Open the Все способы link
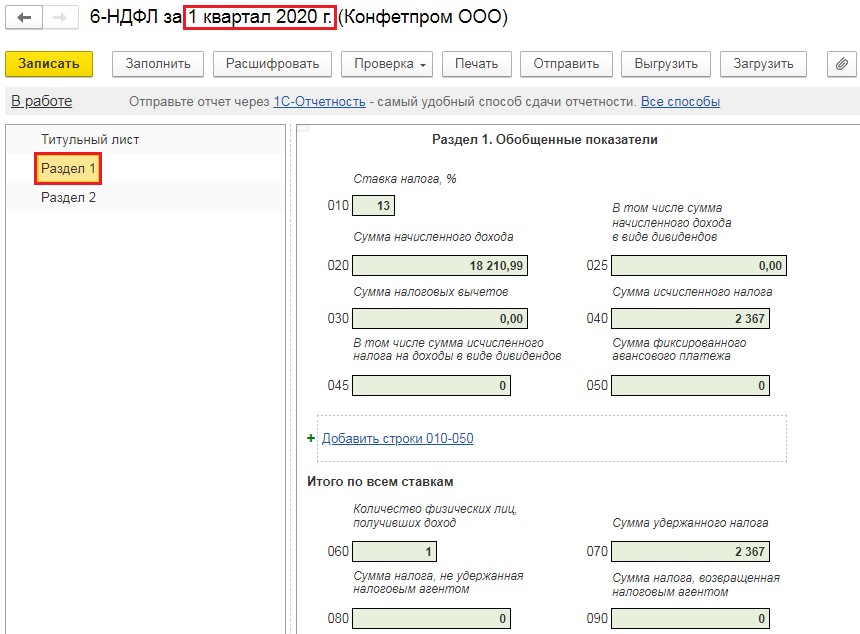This screenshot has width=860, height=634. 680,101
